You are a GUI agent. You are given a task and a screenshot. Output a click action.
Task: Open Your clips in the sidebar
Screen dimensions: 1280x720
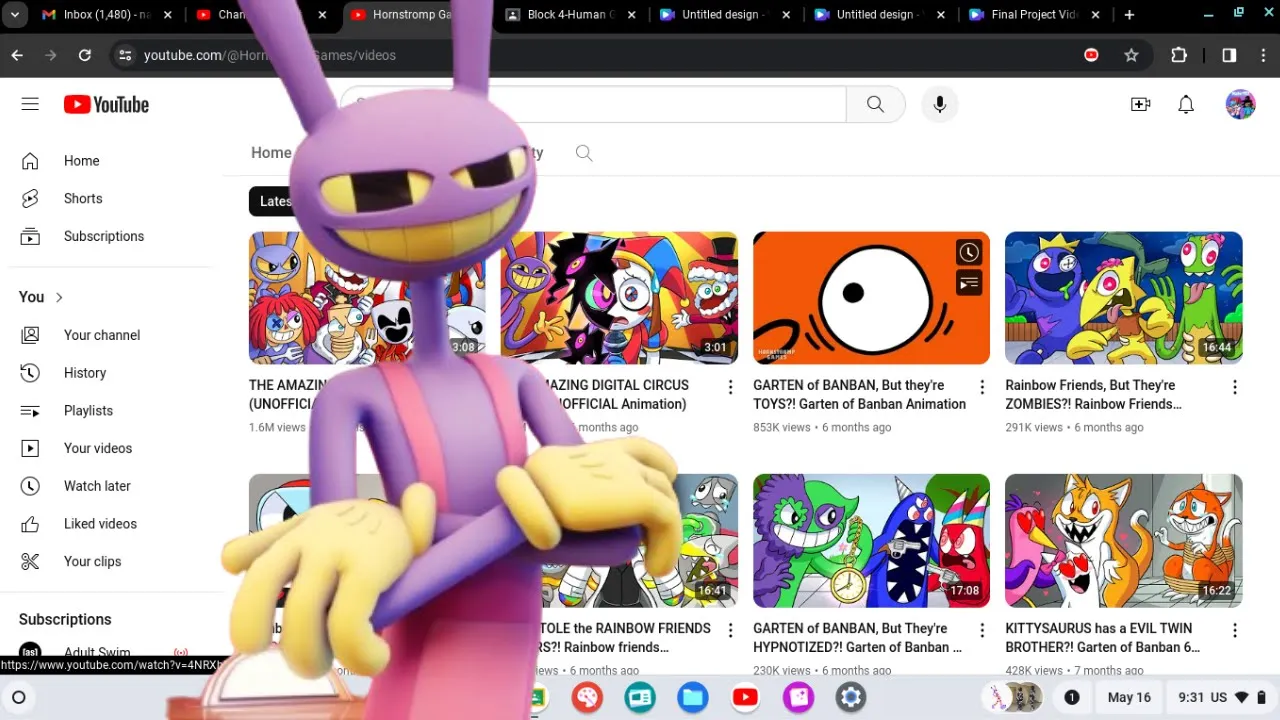pyautogui.click(x=110, y=562)
